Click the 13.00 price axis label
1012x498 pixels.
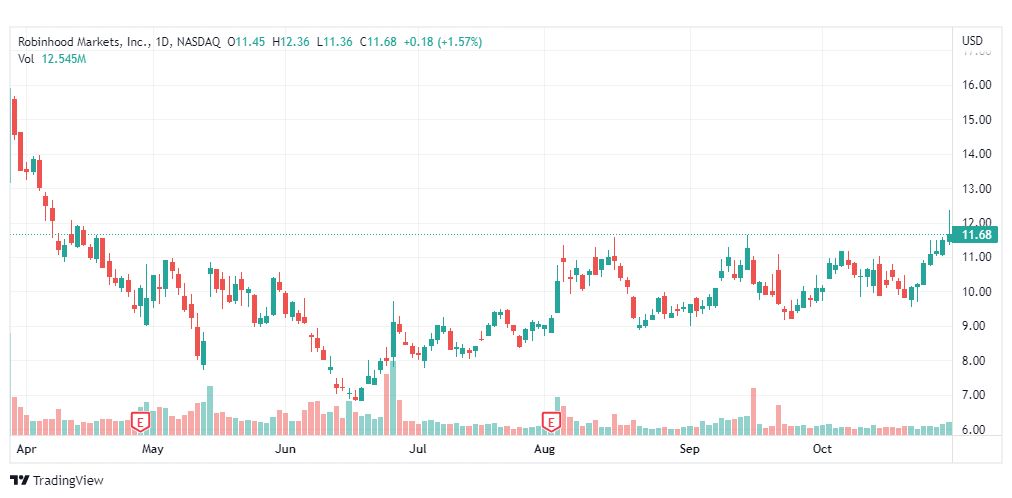(976, 188)
